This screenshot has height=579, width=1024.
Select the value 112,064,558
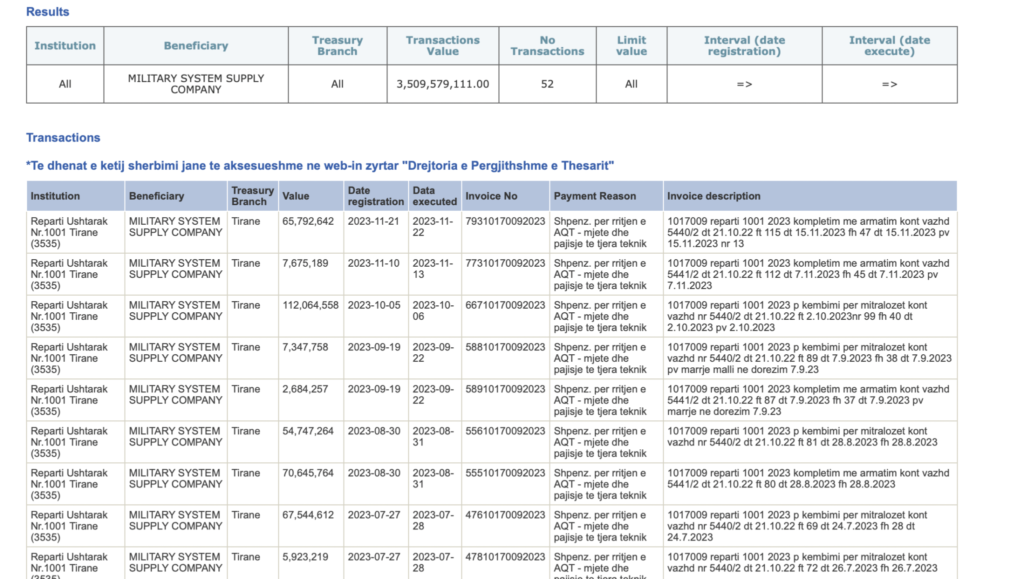pyautogui.click(x=311, y=305)
